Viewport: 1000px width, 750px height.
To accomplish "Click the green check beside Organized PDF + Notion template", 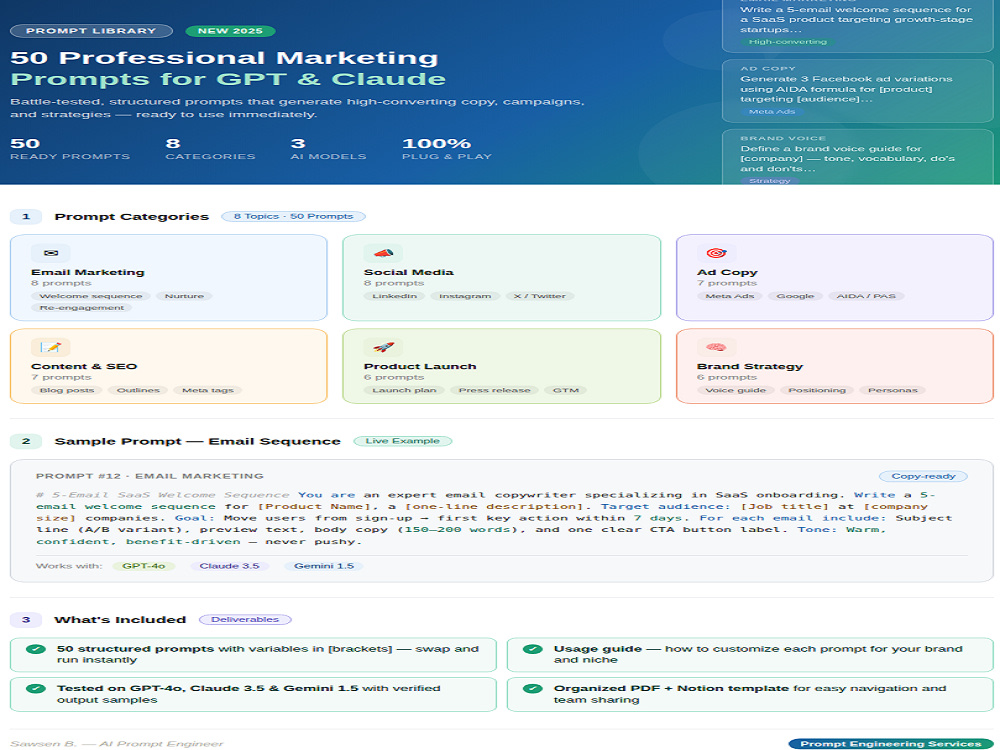I will [x=533, y=689].
